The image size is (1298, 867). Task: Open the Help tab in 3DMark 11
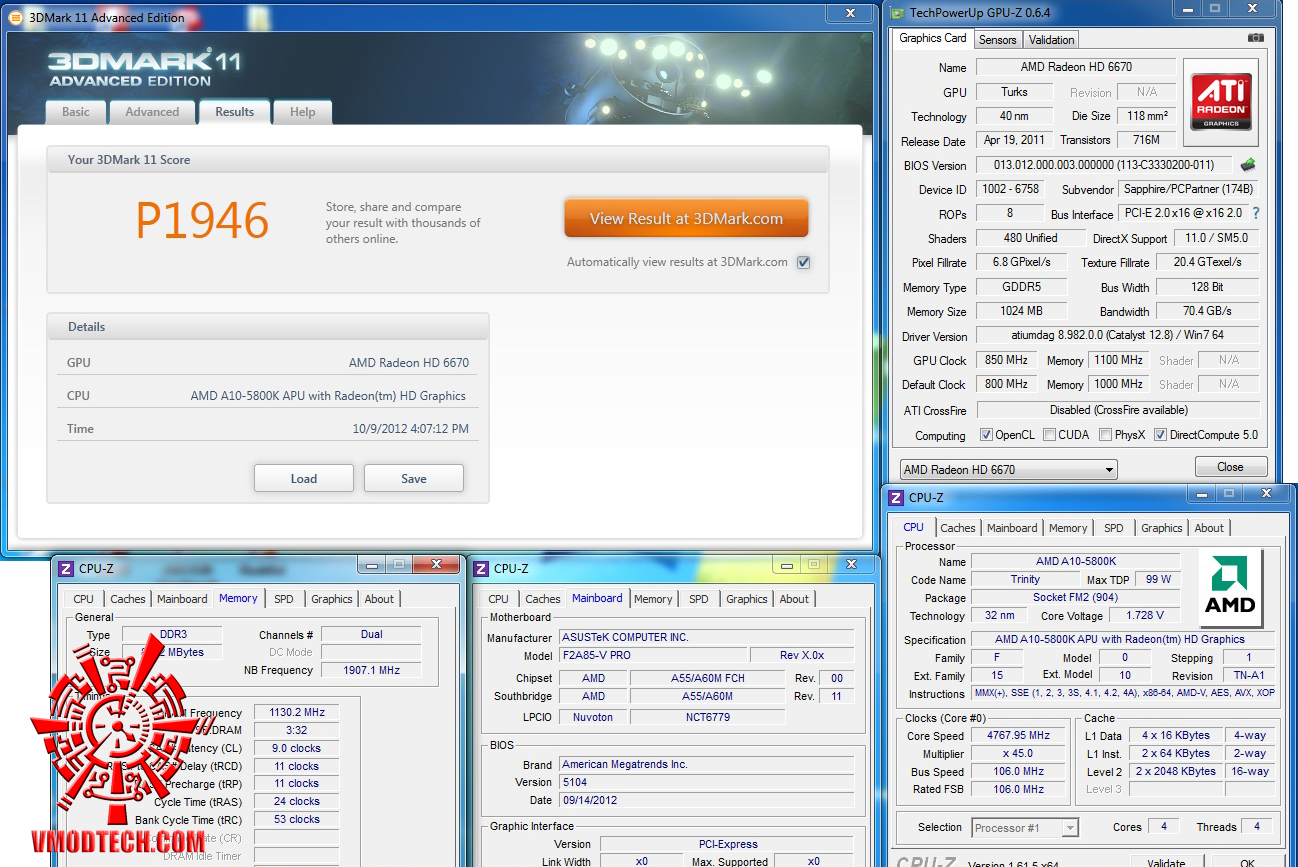(x=302, y=112)
